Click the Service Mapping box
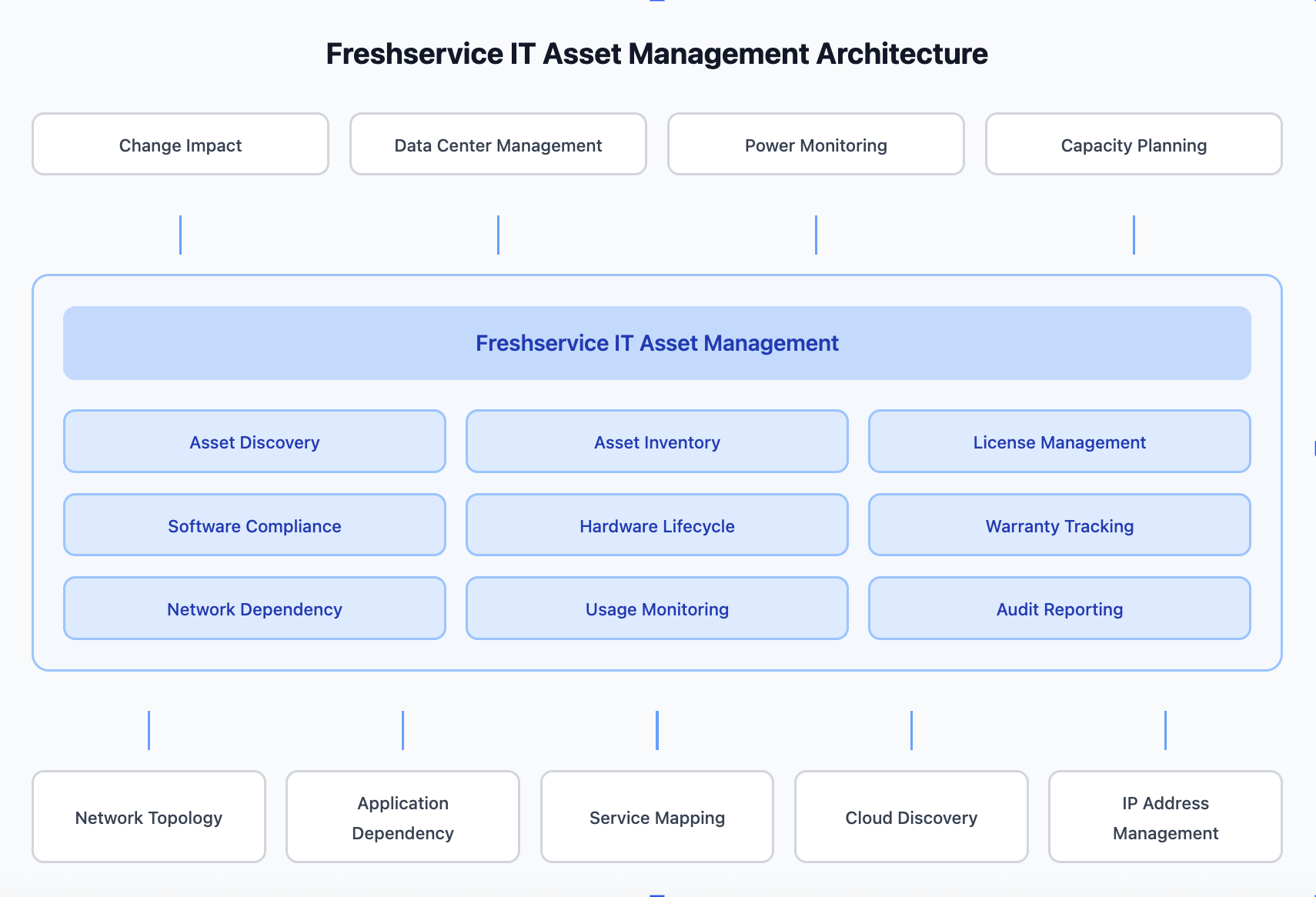The width and height of the screenshot is (1316, 897). coord(657,817)
